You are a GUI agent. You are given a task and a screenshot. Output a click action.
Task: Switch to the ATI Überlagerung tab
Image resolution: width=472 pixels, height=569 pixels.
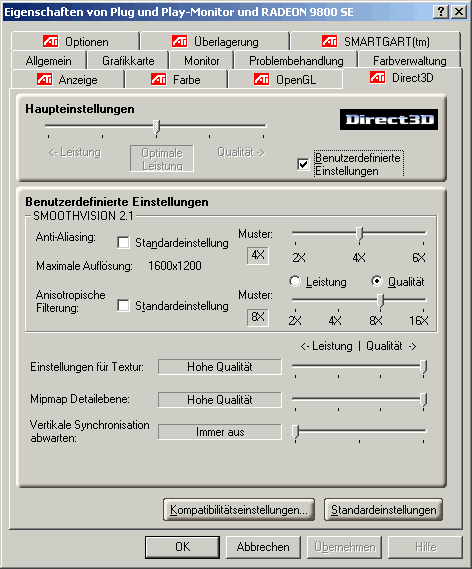coord(215,41)
